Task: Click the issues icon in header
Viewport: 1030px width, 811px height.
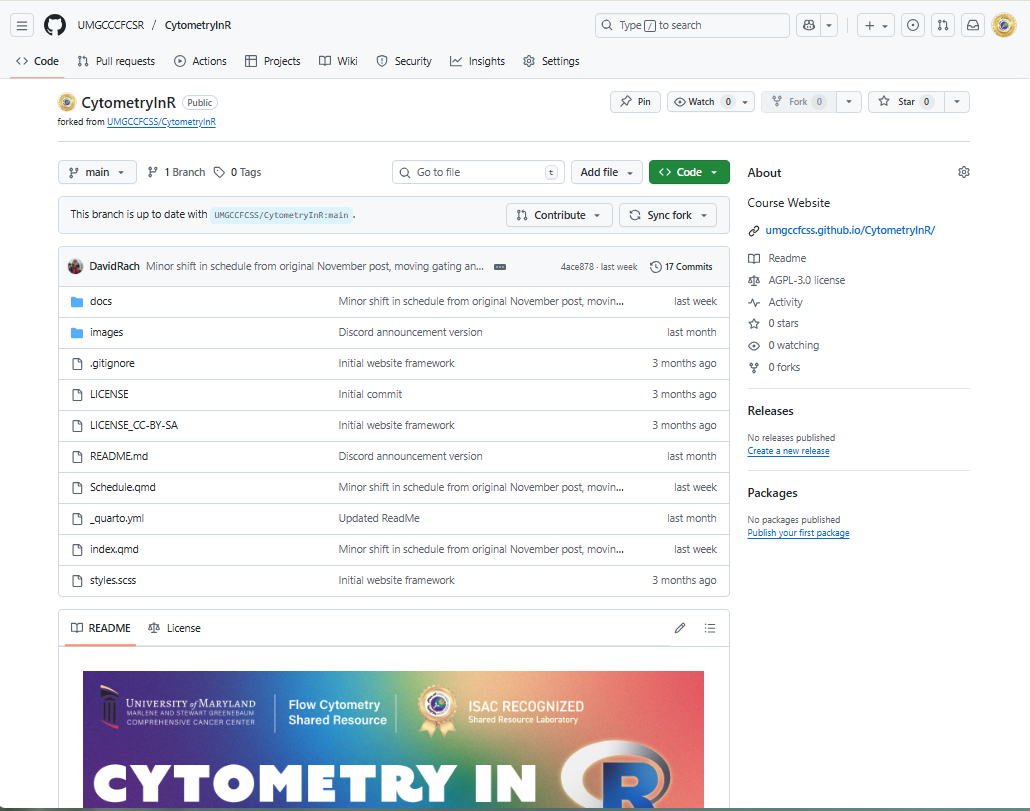Action: click(912, 26)
